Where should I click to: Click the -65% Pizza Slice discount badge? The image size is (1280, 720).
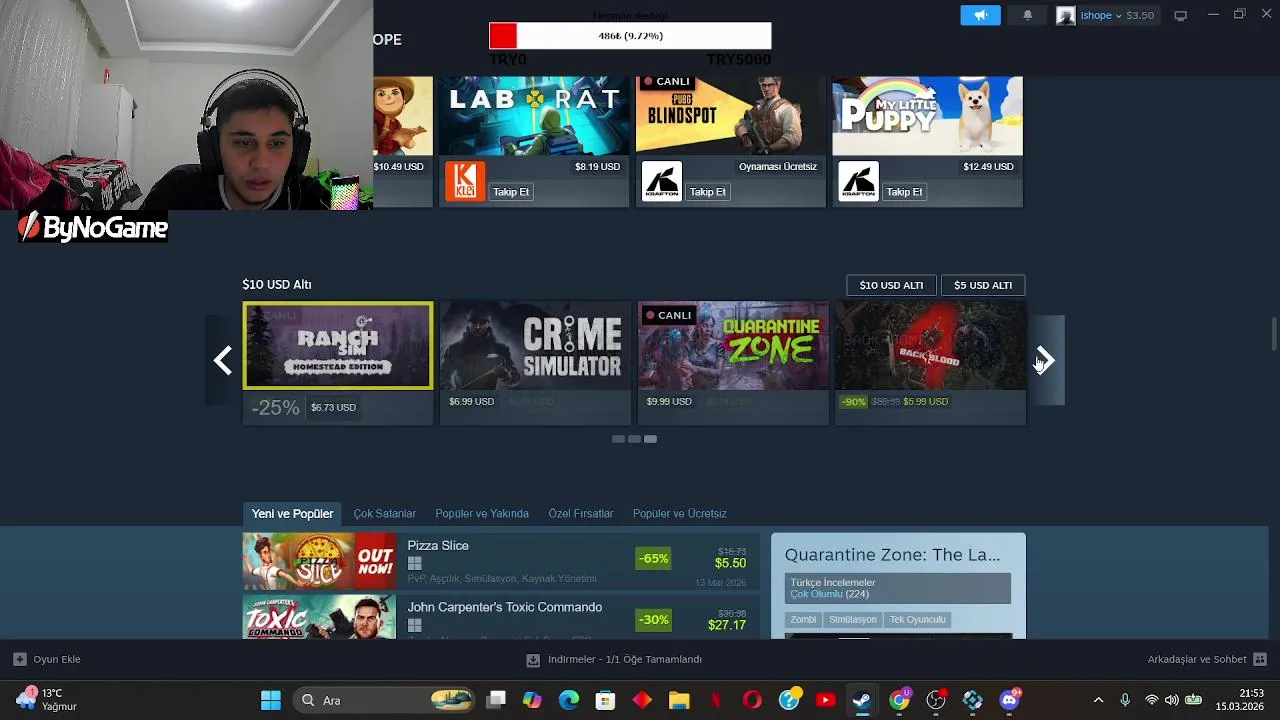[x=653, y=558]
